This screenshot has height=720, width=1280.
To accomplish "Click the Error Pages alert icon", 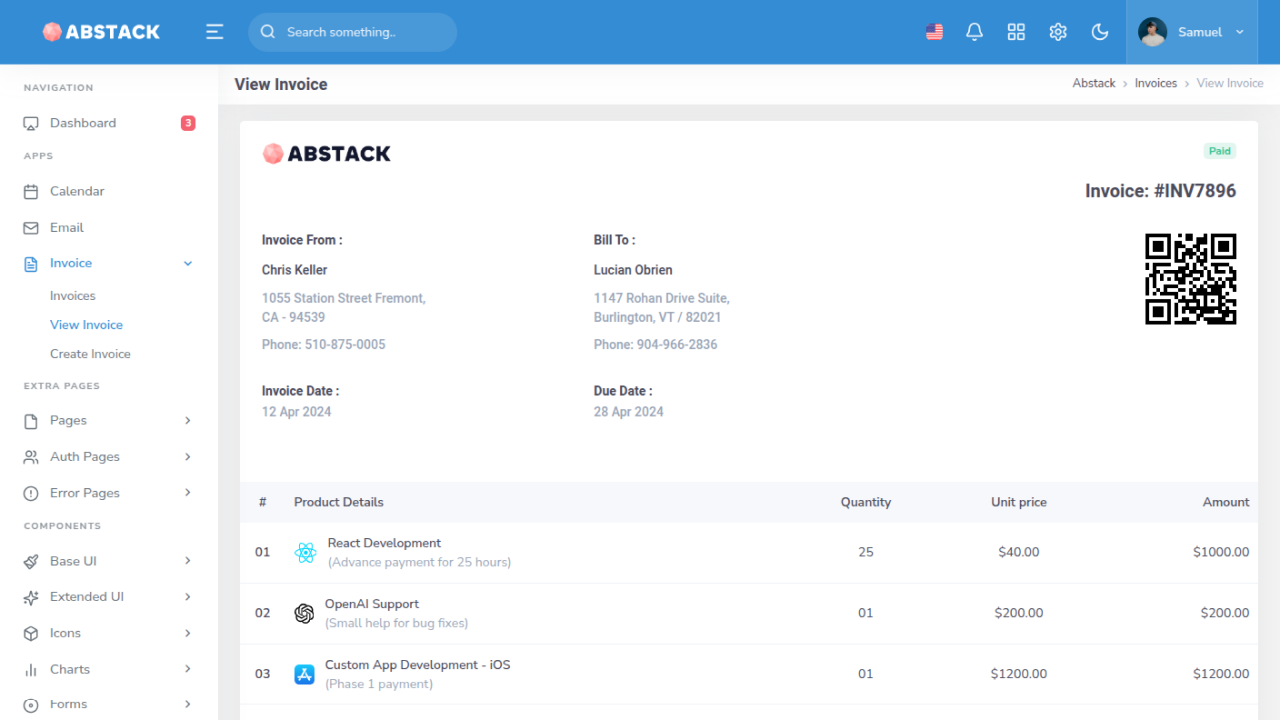I will (31, 493).
